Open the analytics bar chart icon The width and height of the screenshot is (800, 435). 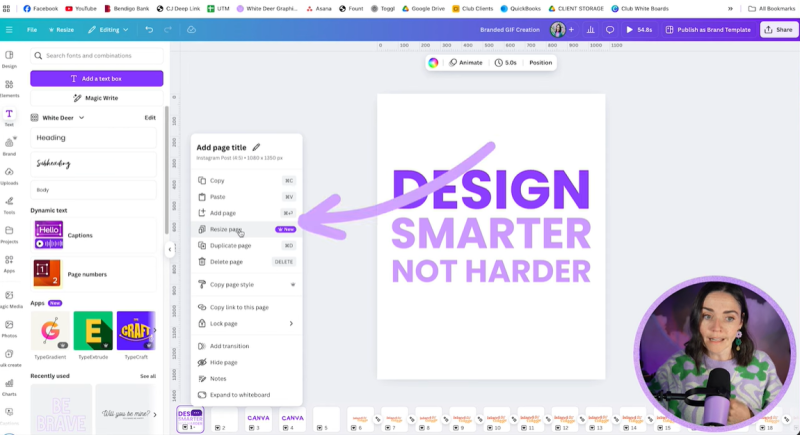(x=590, y=30)
